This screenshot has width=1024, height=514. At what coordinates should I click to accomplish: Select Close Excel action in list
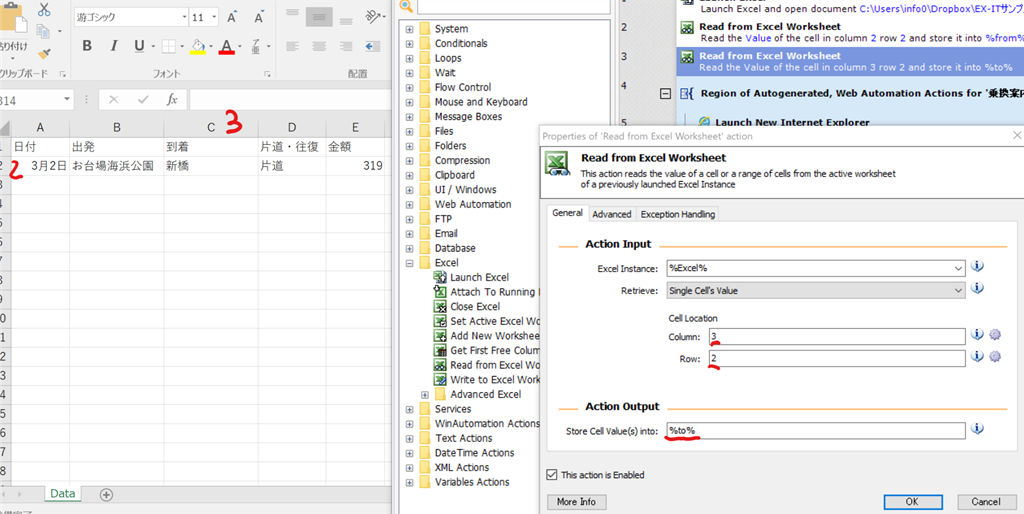tap(474, 307)
